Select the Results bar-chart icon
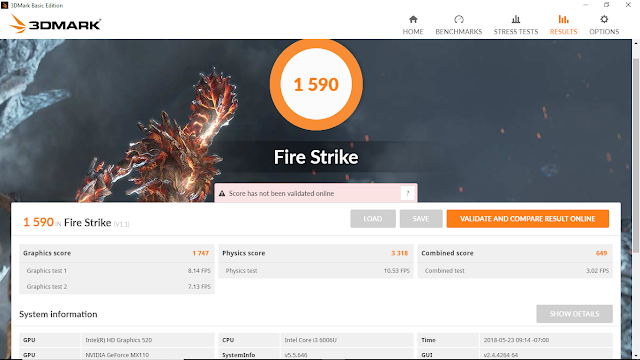 563,19
